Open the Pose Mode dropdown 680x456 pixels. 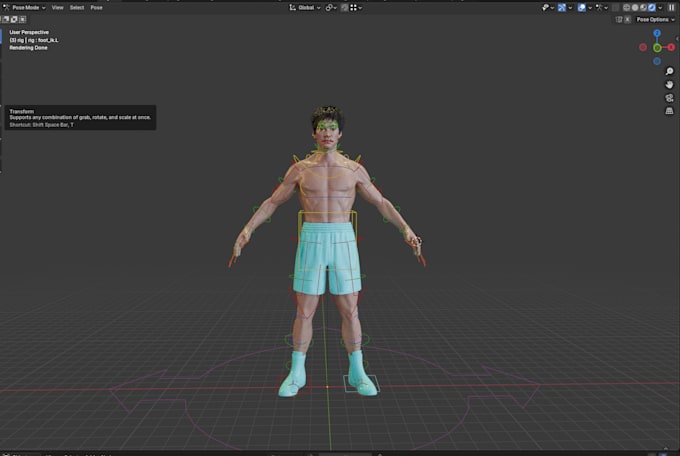point(25,7)
